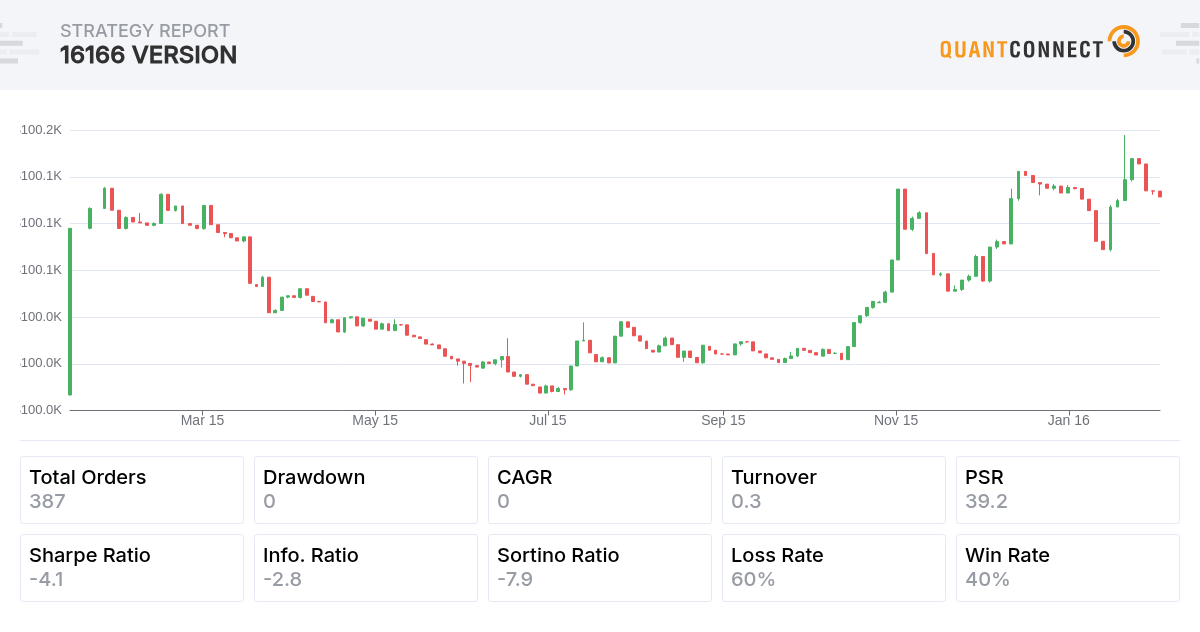Click the 100.2K y-axis label
Viewport: 1200px width, 632px height.
(41, 130)
